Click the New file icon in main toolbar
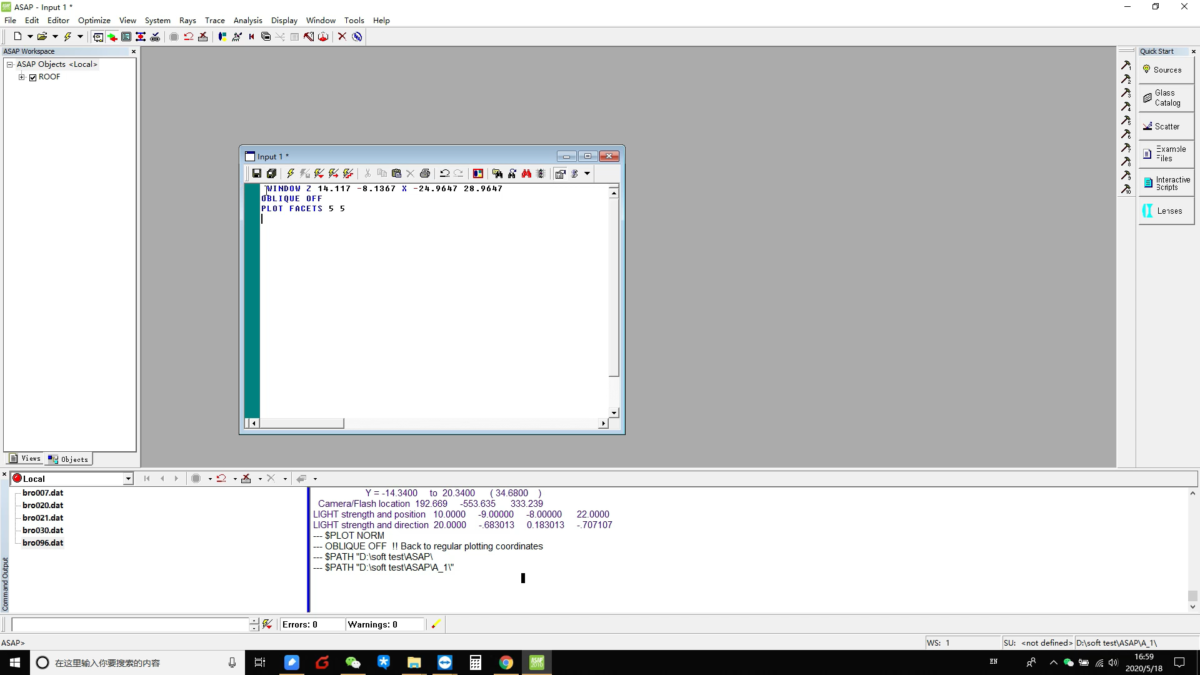Image resolution: width=1200 pixels, height=675 pixels. click(x=18, y=37)
